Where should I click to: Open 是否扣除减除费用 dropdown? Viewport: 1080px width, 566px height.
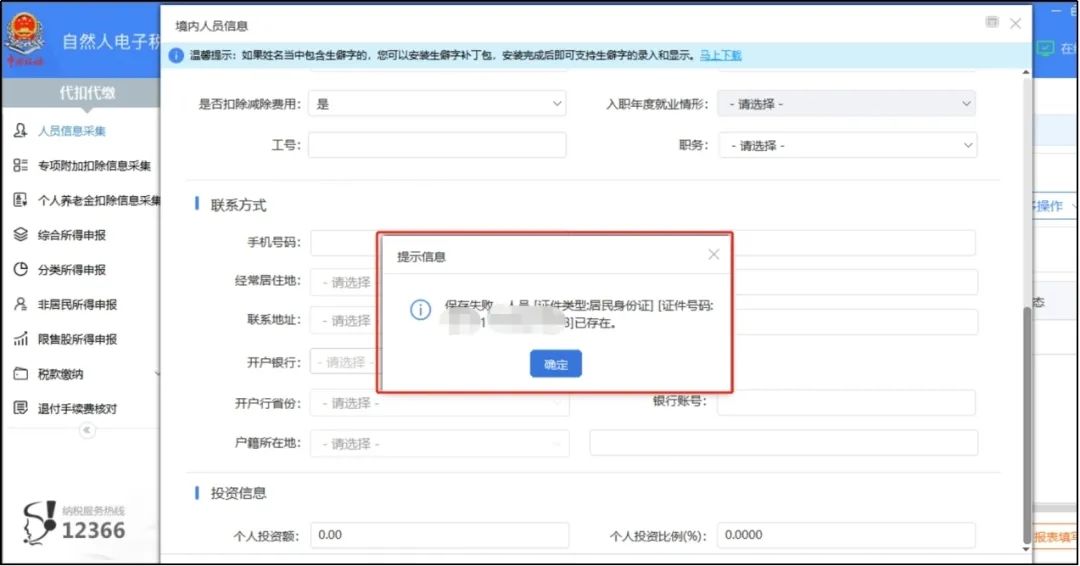[437, 104]
